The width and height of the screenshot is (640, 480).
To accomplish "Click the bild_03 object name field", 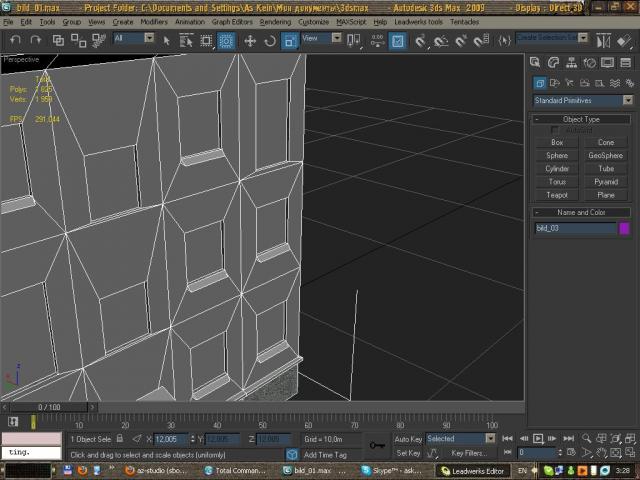I will pyautogui.click(x=575, y=228).
